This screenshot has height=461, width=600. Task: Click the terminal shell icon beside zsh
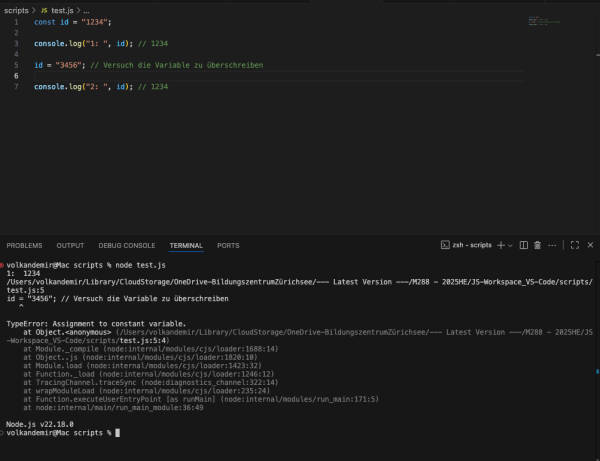(x=445, y=245)
